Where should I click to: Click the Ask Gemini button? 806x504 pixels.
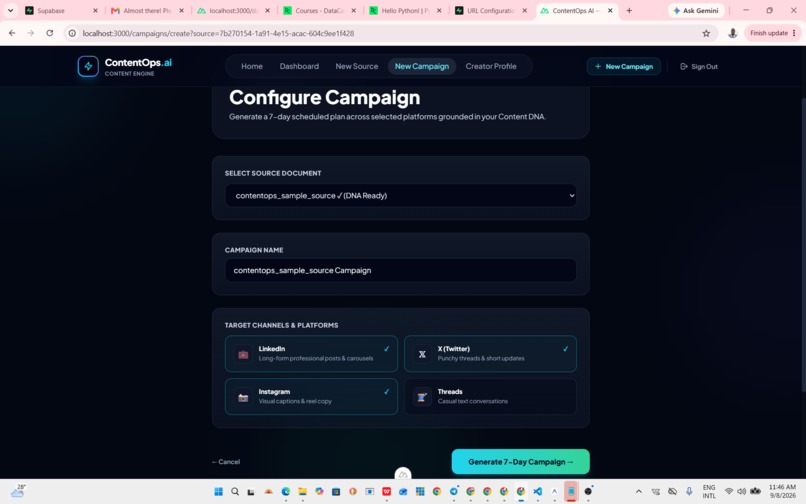pos(696,10)
